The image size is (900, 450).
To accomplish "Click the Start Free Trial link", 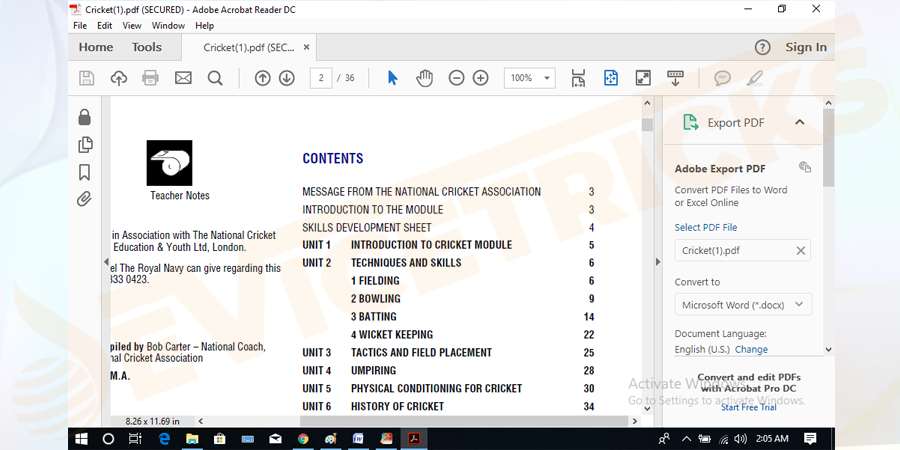I will pyautogui.click(x=748, y=407).
